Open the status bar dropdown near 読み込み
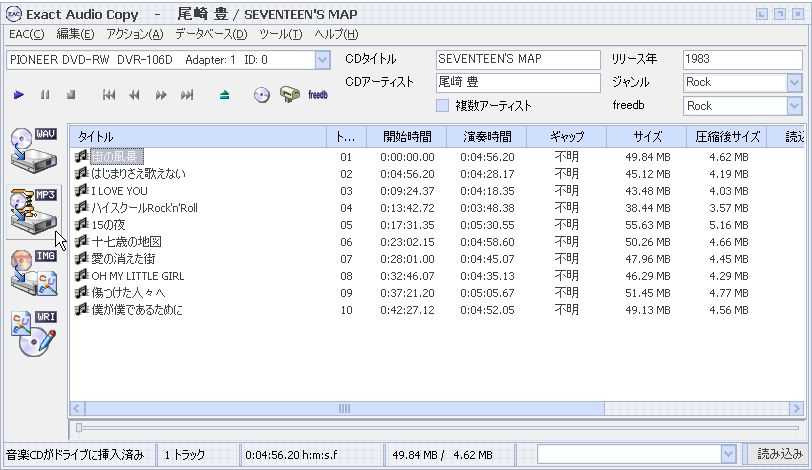 (728, 454)
